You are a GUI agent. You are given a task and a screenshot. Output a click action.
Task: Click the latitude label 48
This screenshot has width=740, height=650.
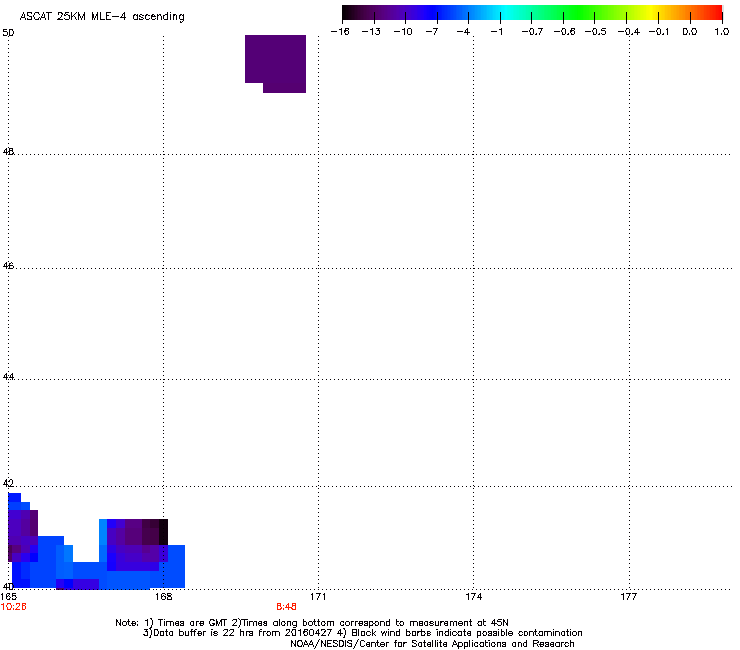8,152
